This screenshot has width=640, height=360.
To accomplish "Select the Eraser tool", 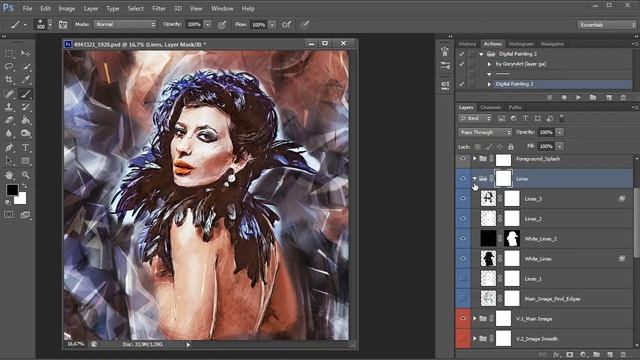I will tap(9, 120).
